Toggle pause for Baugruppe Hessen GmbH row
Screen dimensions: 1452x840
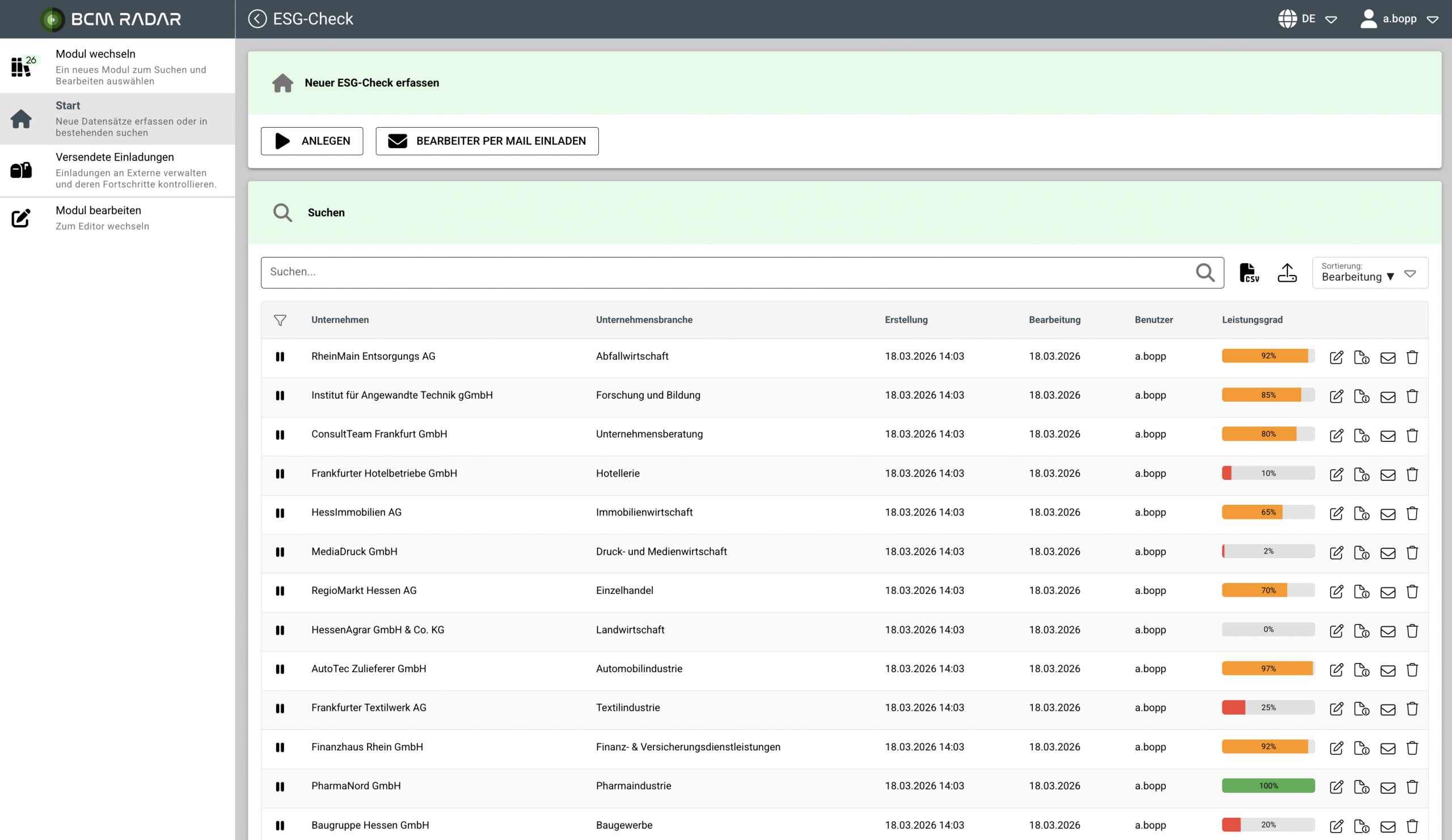point(281,826)
